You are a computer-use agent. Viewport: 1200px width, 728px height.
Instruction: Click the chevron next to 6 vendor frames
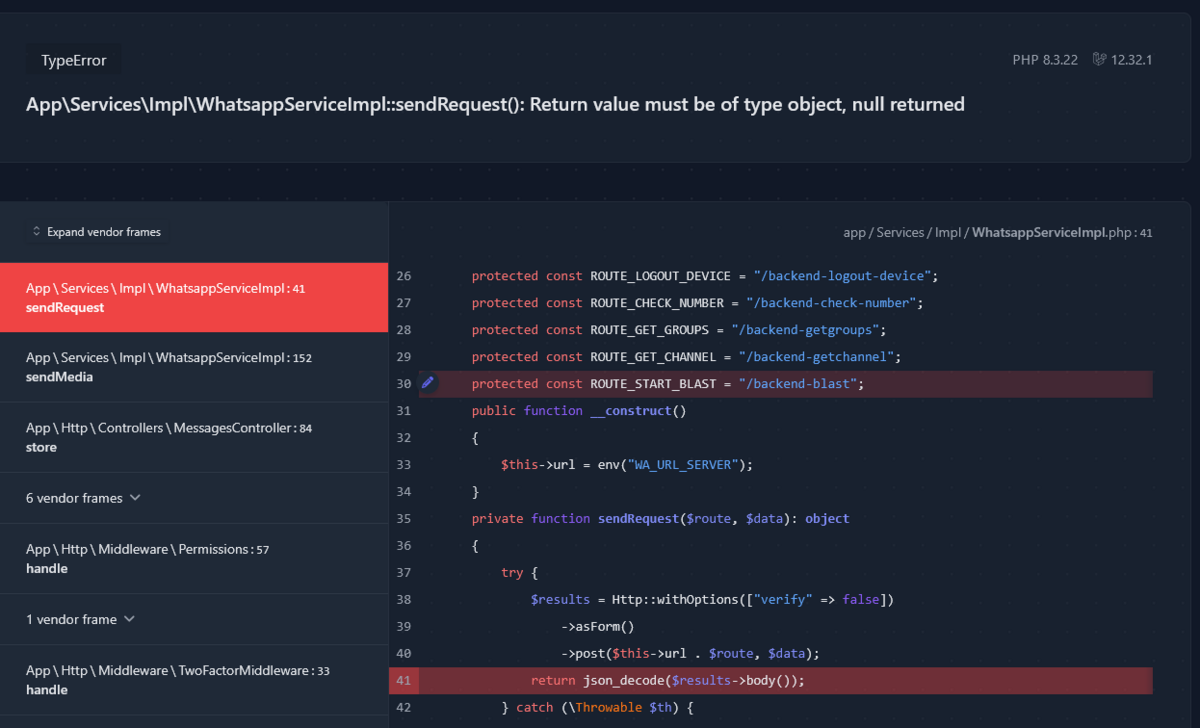136,498
